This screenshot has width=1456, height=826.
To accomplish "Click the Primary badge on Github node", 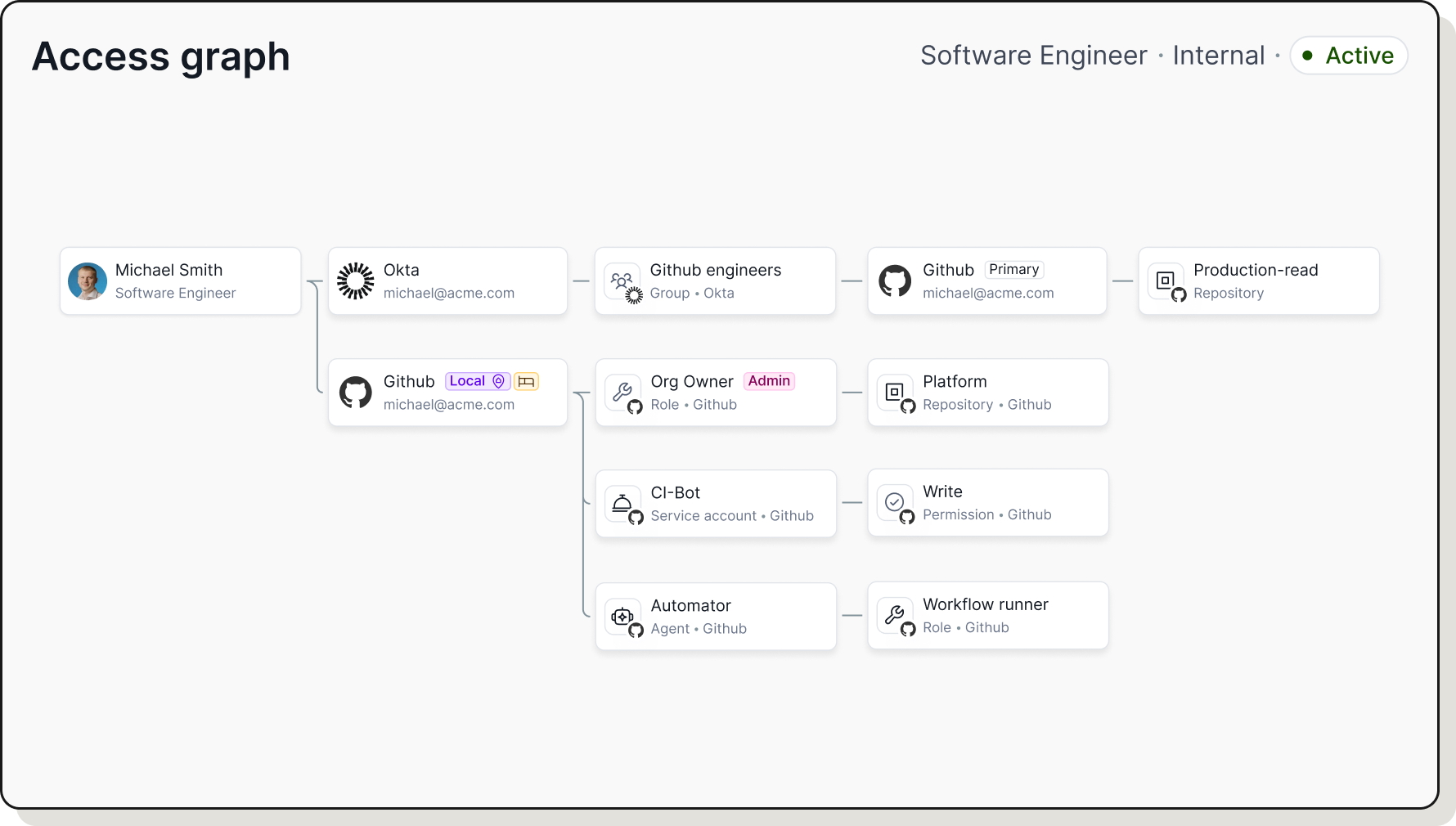I will (1013, 269).
